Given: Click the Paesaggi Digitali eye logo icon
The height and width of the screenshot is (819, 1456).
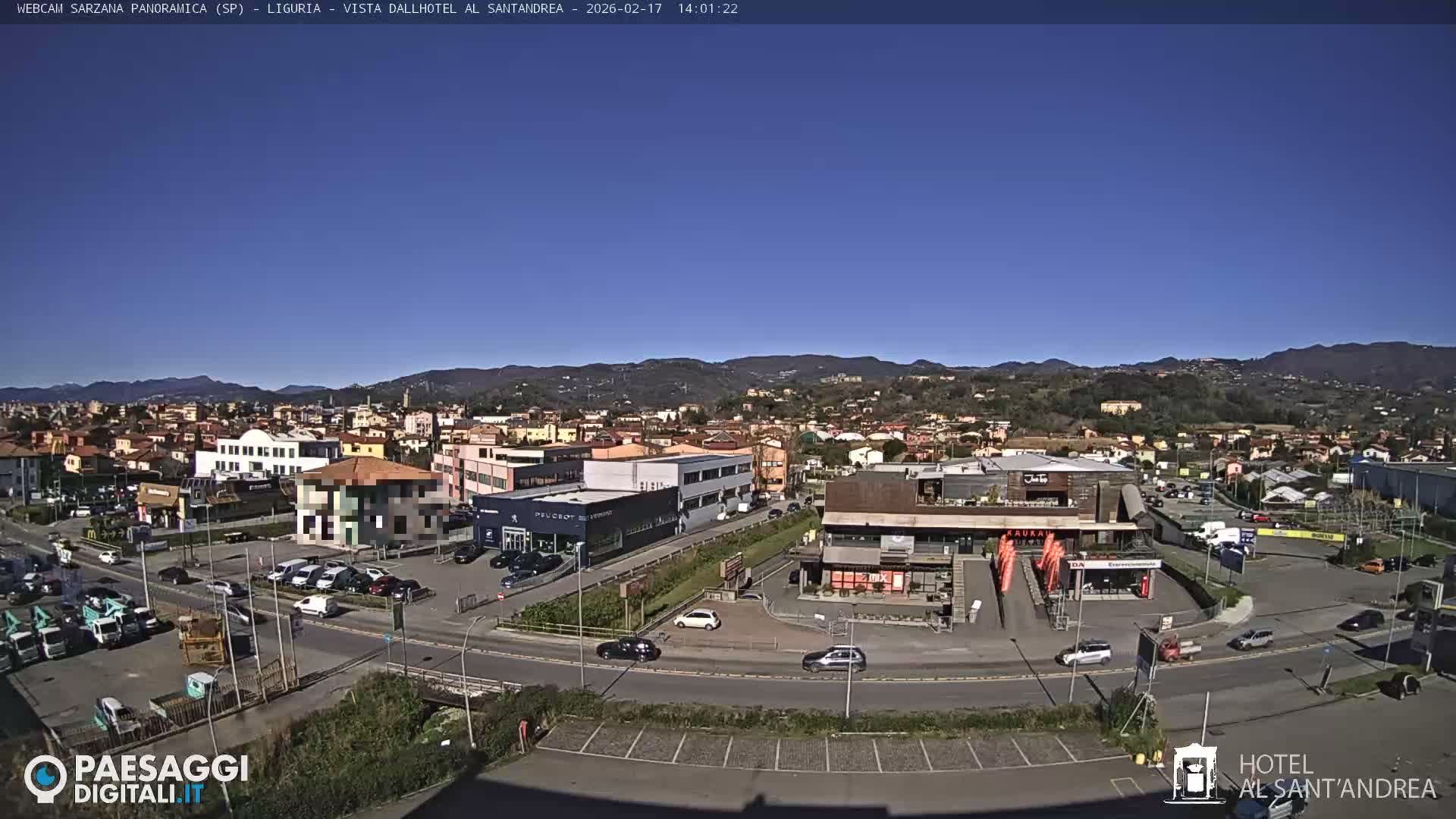Looking at the screenshot, I should pyautogui.click(x=45, y=778).
